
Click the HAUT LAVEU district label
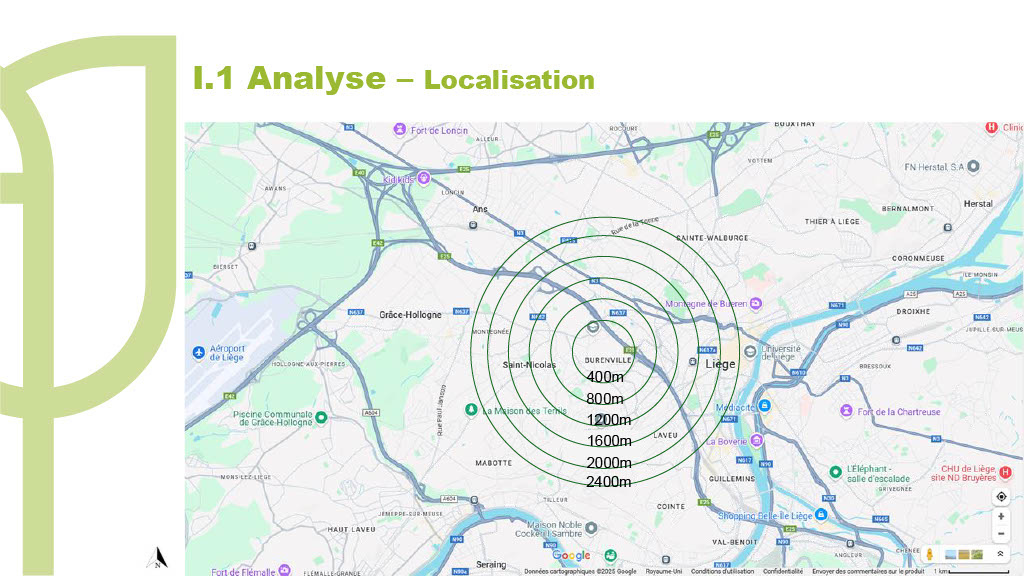[351, 530]
